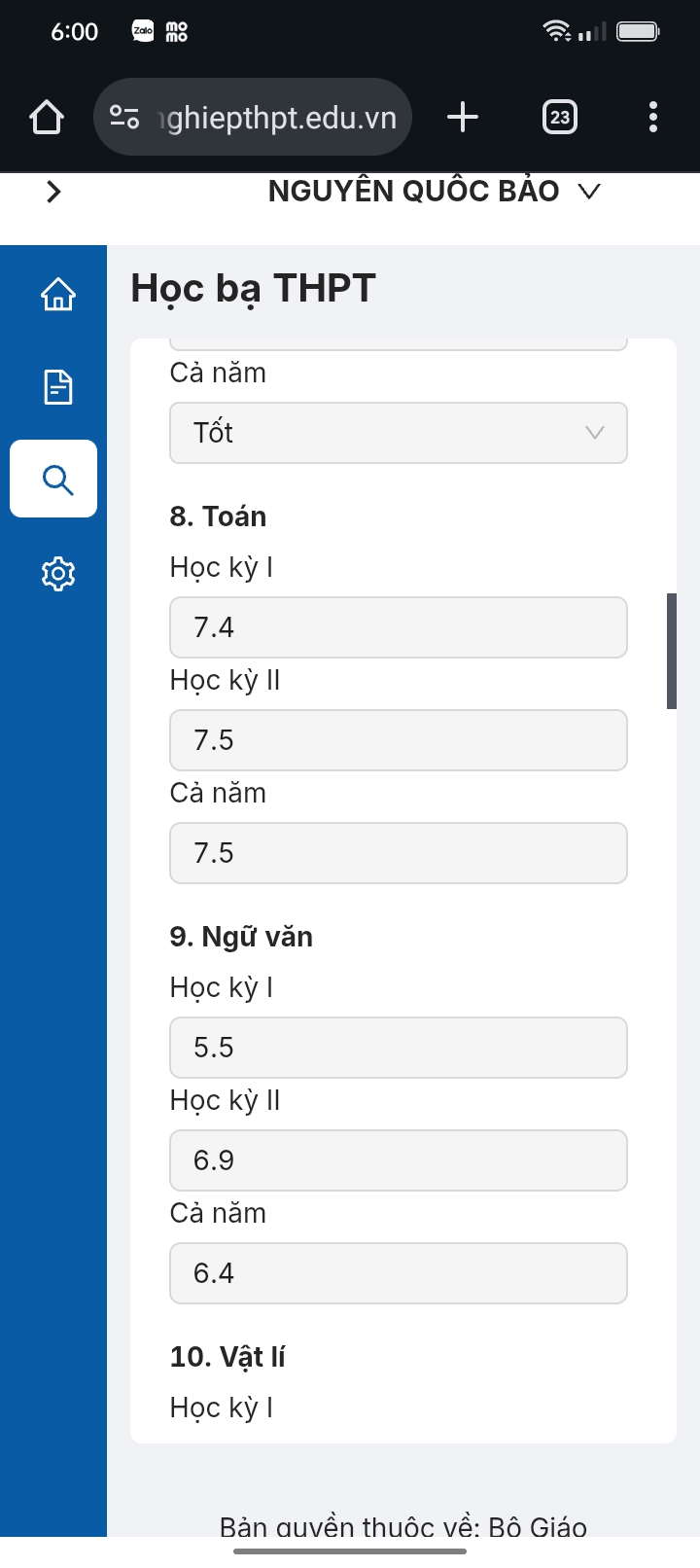Image resolution: width=700 pixels, height=1568 pixels.
Task: Select the sidebar search icon
Action: 53,479
